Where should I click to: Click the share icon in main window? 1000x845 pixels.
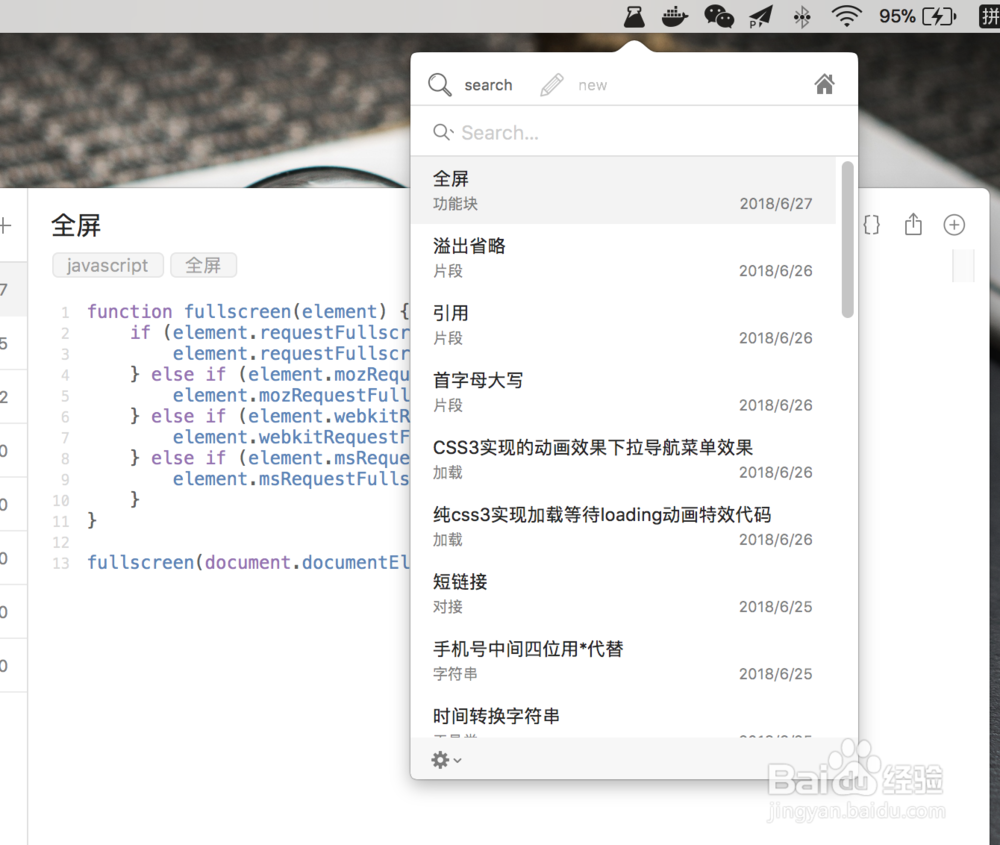913,224
